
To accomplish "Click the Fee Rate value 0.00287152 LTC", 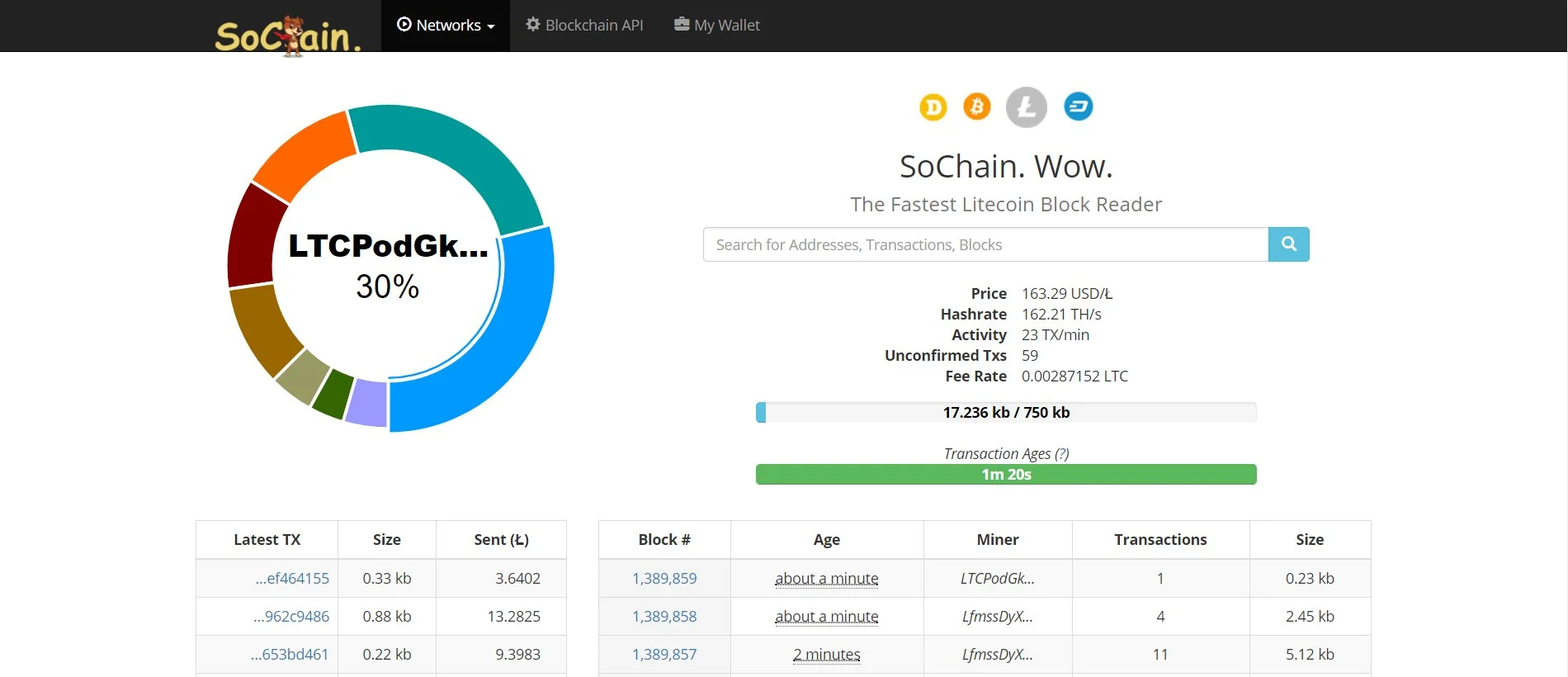I will (1074, 376).
